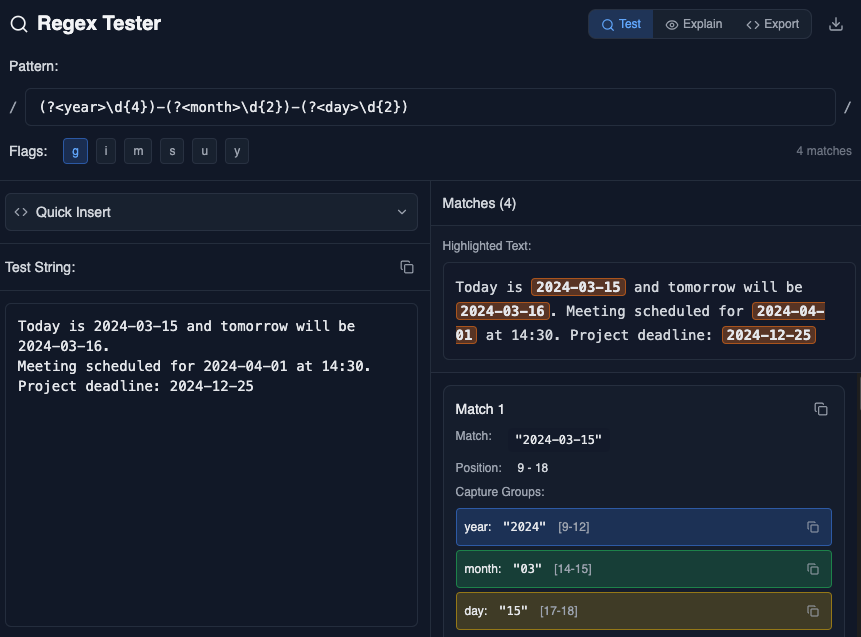
Task: Click the Highlighted Text label
Action: coord(487,246)
